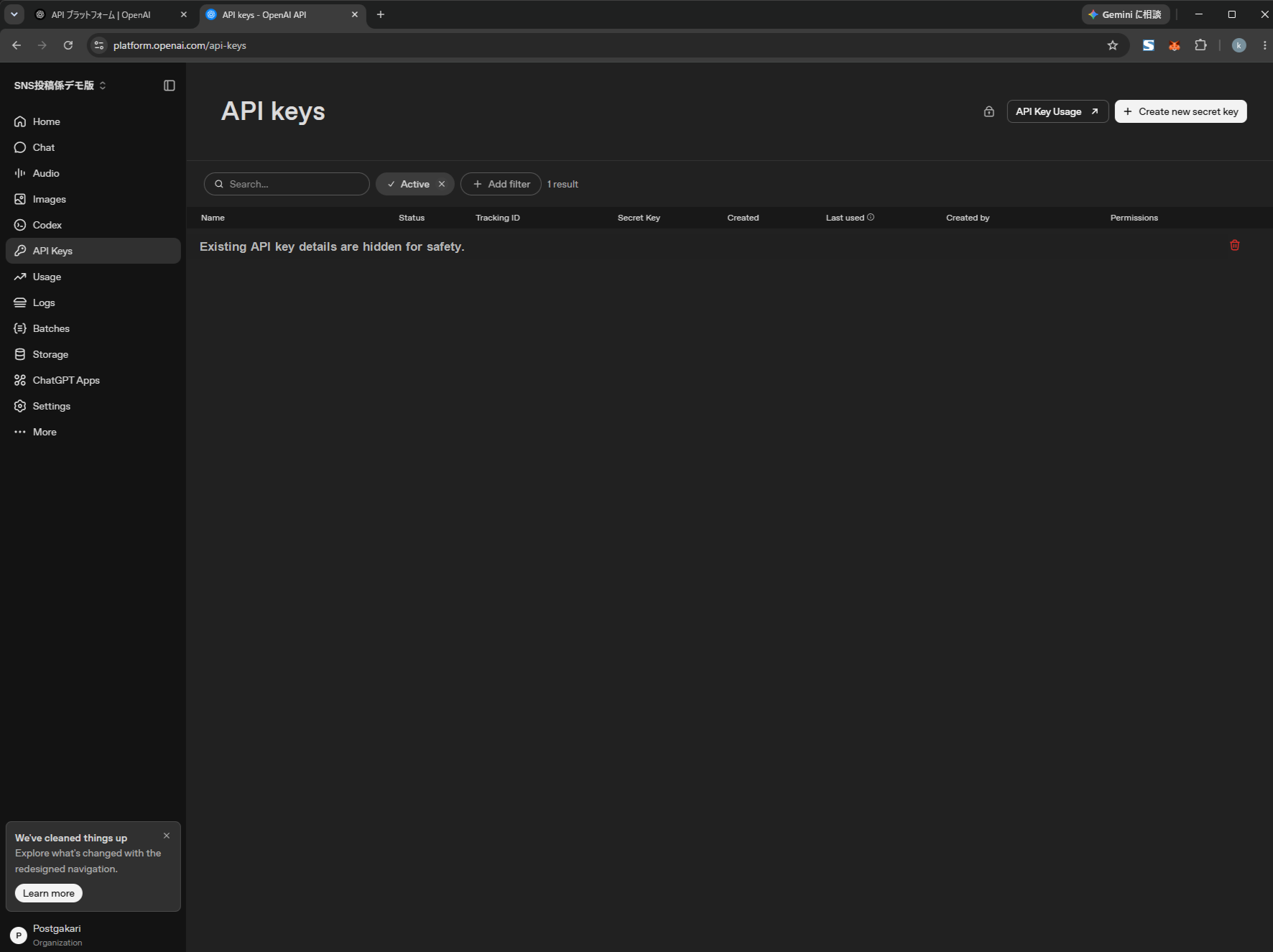
Task: Click the lock icon beside API Key Usage
Action: (989, 111)
